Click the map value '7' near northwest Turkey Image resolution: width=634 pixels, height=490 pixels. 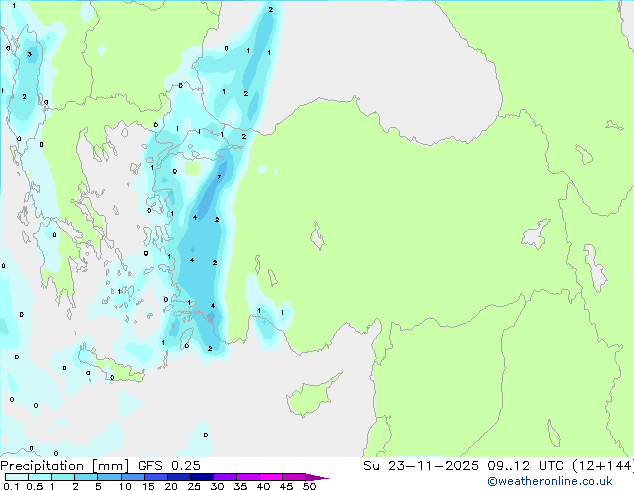point(219,177)
